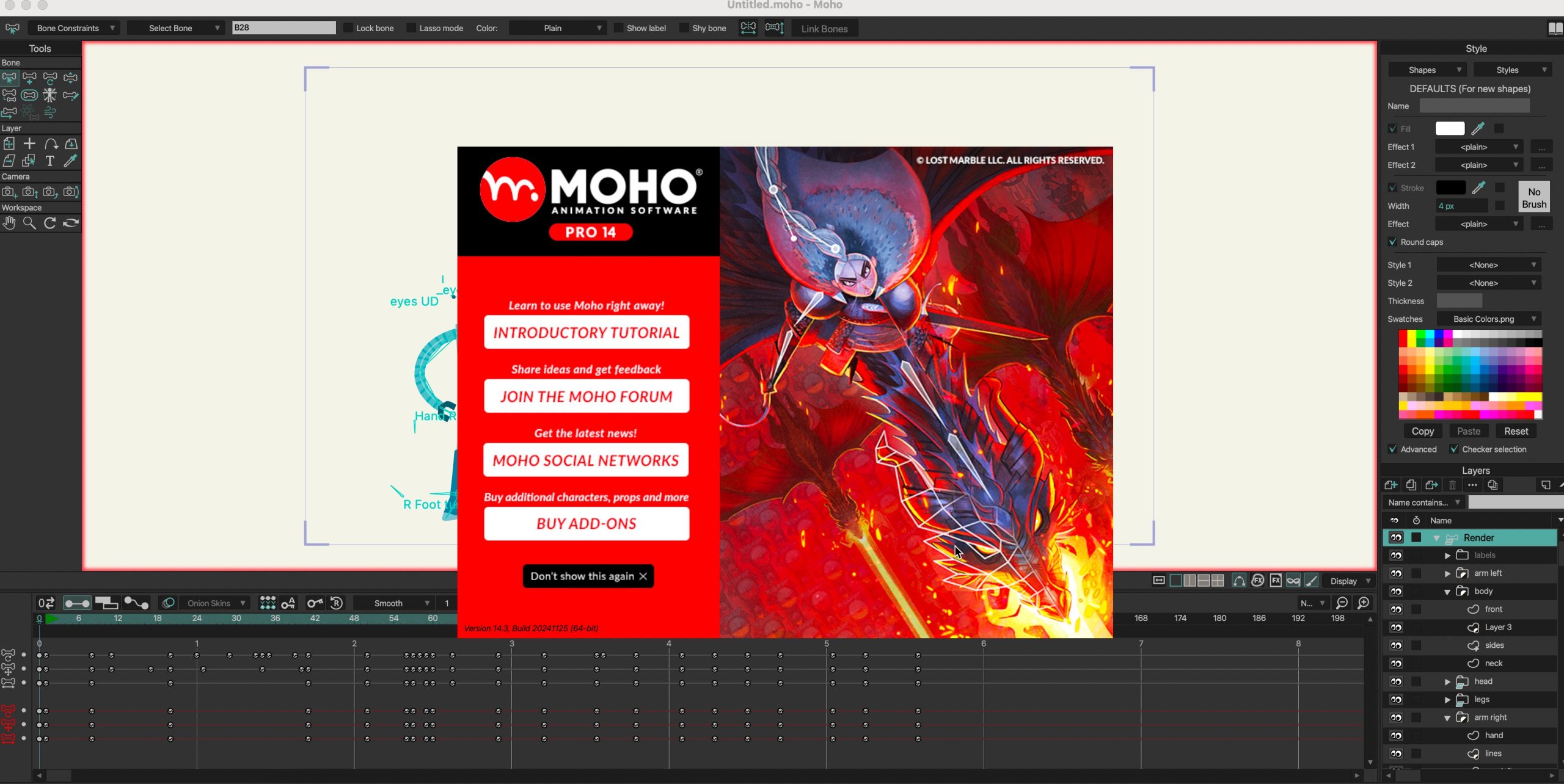Select the Zoom Workspace magnifier tool

point(29,223)
